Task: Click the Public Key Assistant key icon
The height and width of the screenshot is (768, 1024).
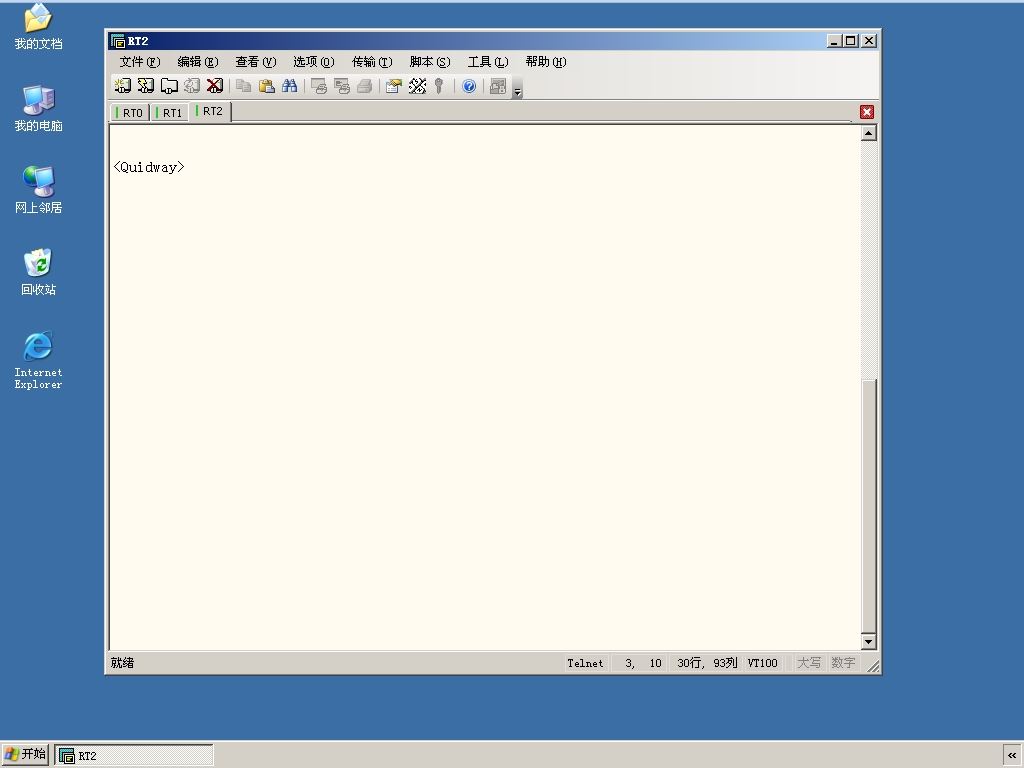Action: pyautogui.click(x=440, y=86)
